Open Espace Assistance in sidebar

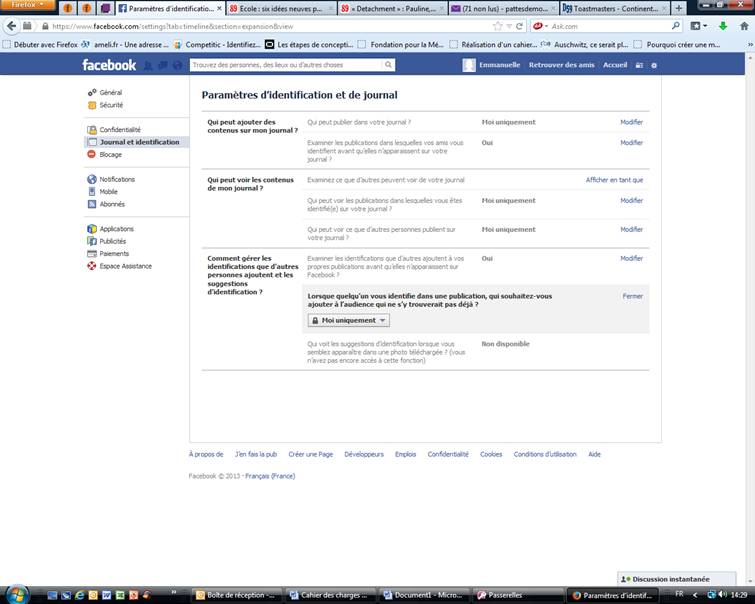[x=125, y=266]
